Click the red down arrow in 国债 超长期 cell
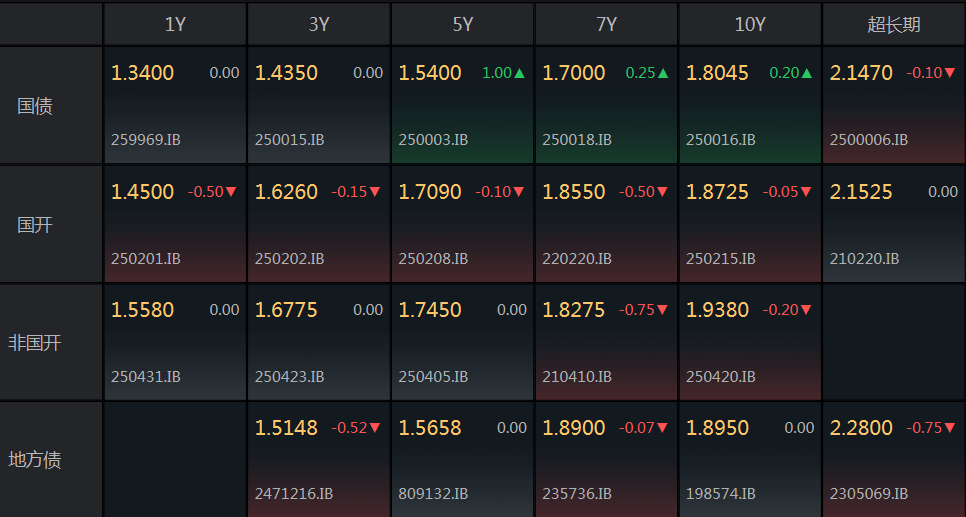 click(950, 73)
